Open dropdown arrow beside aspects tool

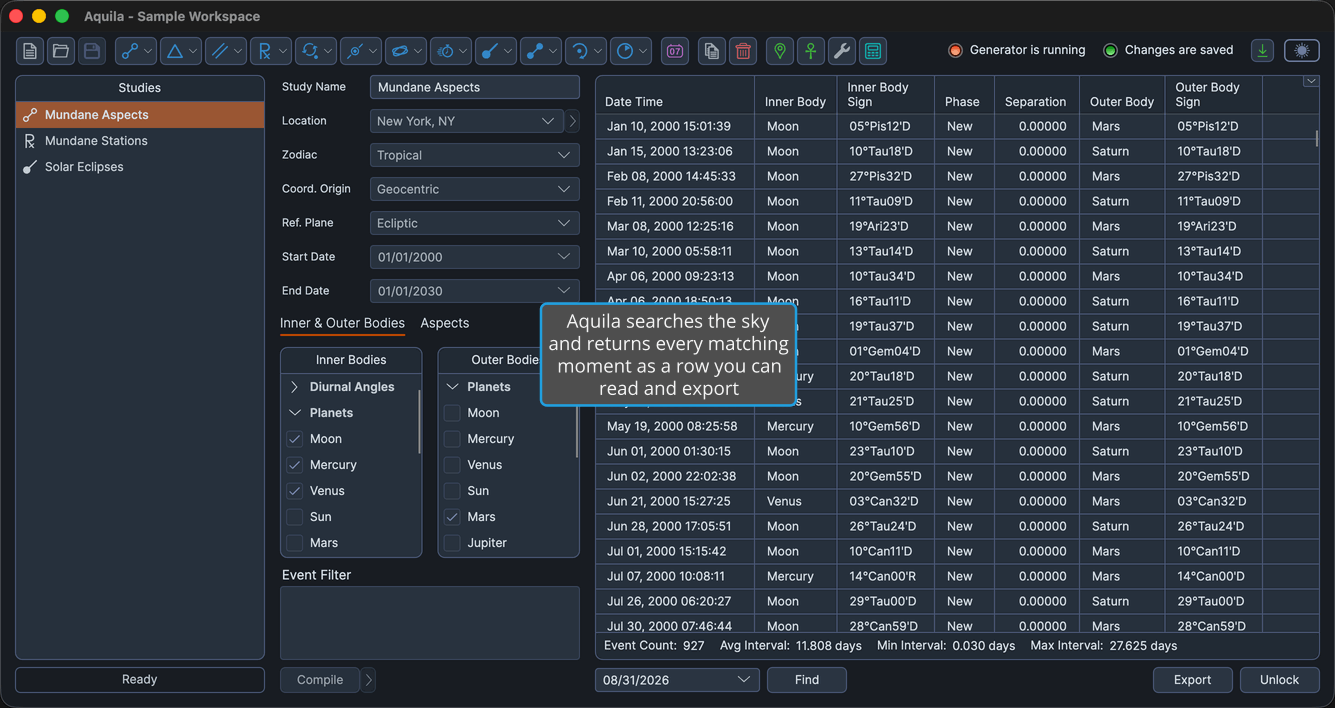click(148, 51)
